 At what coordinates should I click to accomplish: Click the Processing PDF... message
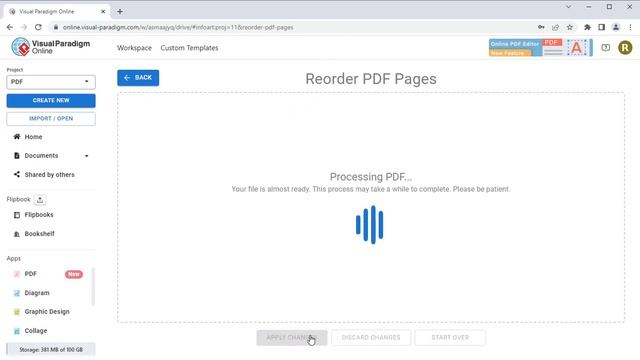pyautogui.click(x=371, y=177)
